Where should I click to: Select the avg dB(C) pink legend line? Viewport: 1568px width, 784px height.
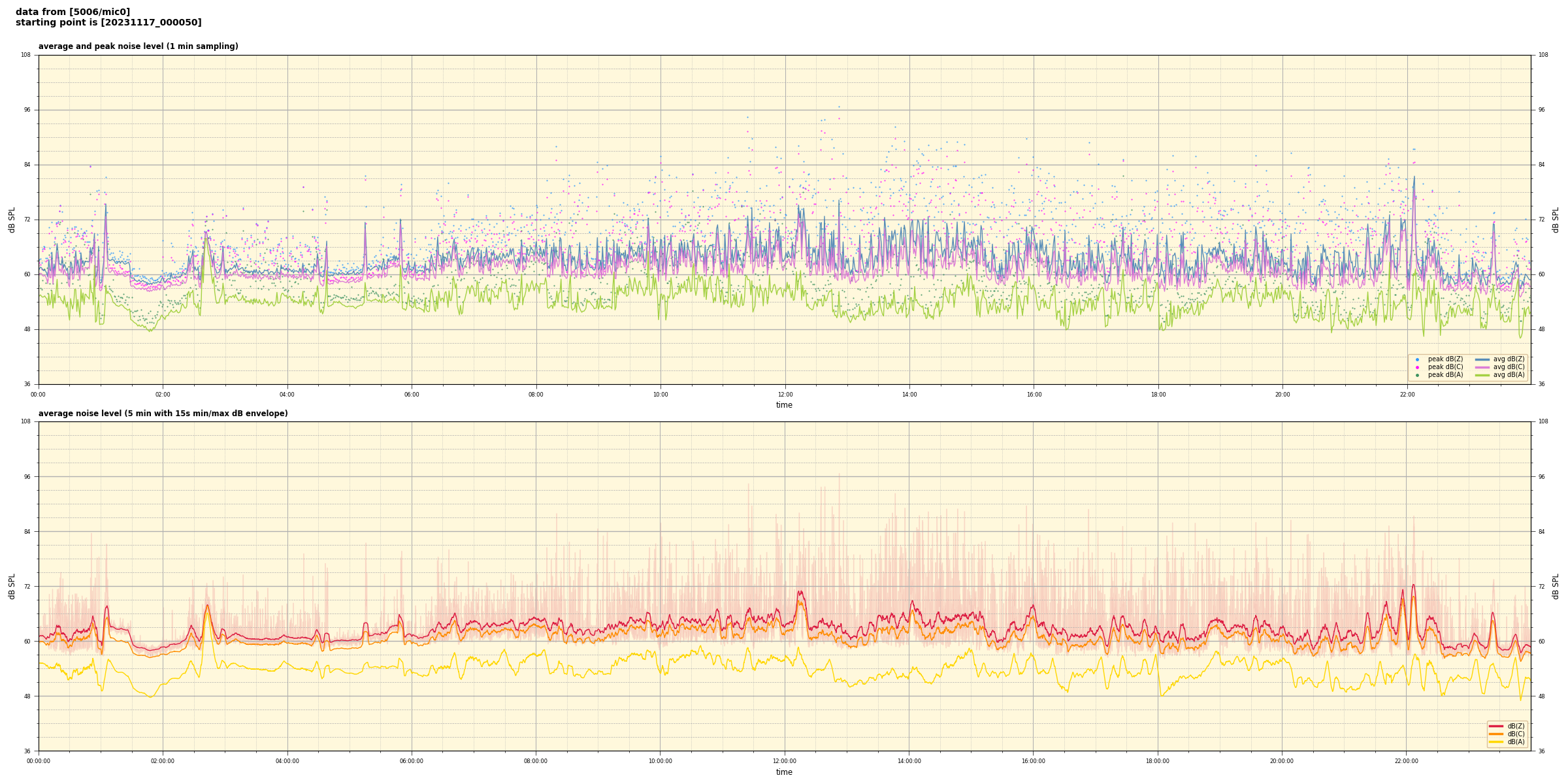[x=1482, y=367]
